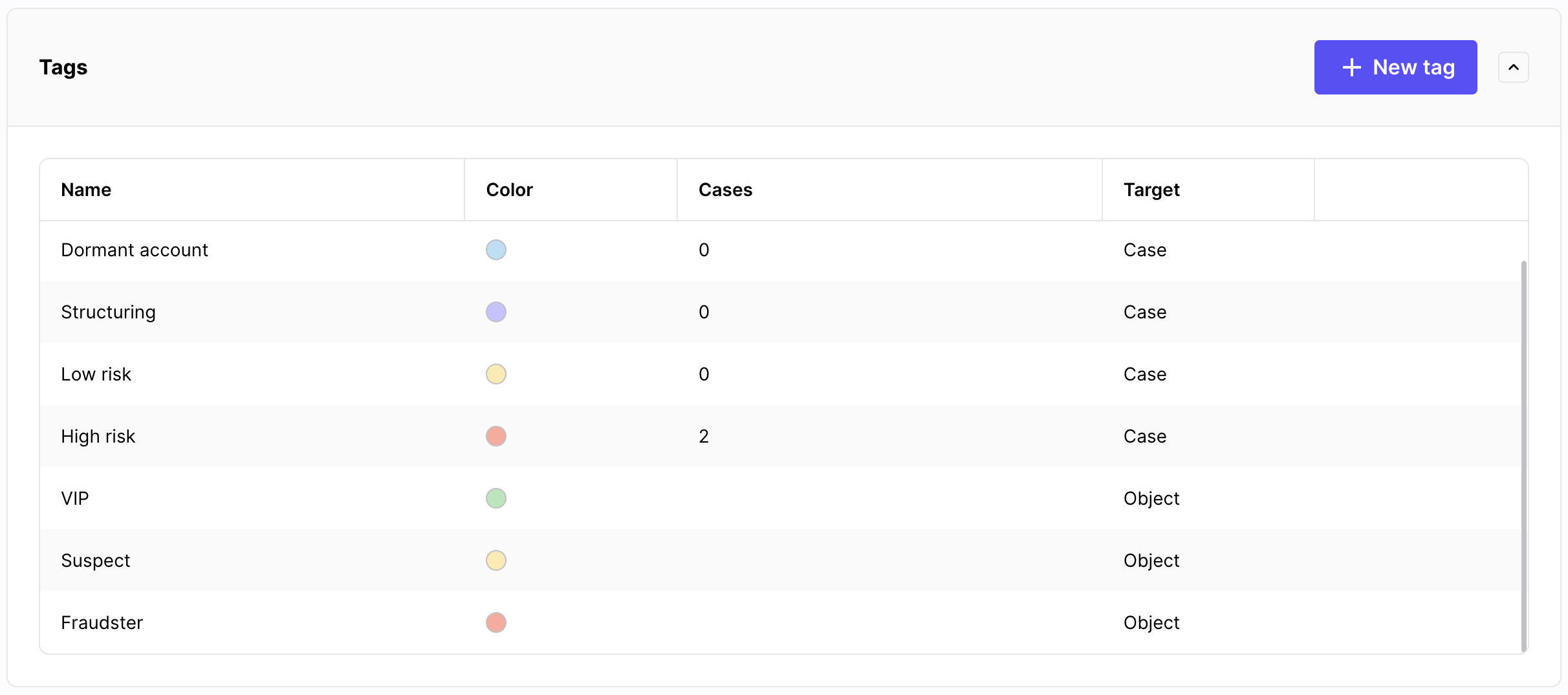Click the High risk red color swatch

tap(496, 436)
